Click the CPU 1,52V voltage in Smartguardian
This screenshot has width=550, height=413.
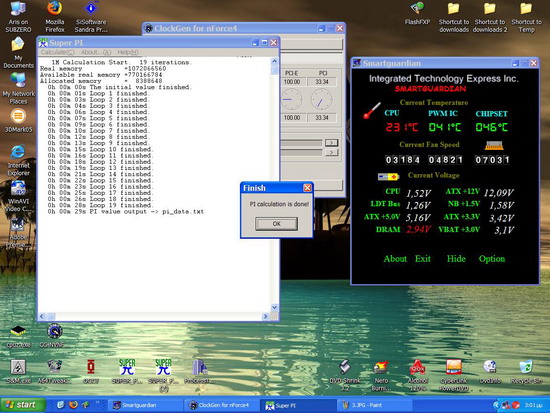point(418,193)
